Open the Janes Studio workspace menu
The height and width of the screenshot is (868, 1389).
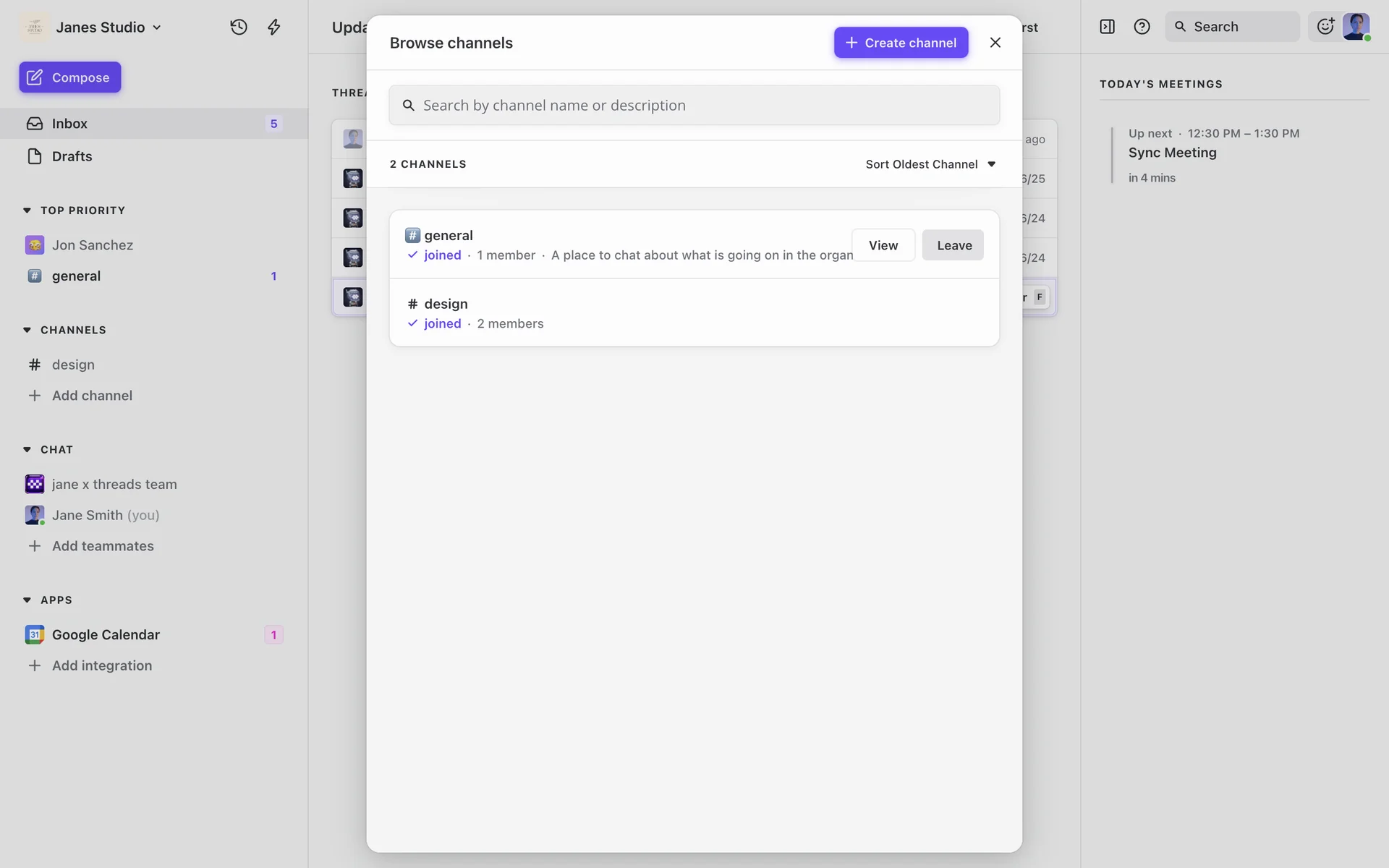click(100, 27)
